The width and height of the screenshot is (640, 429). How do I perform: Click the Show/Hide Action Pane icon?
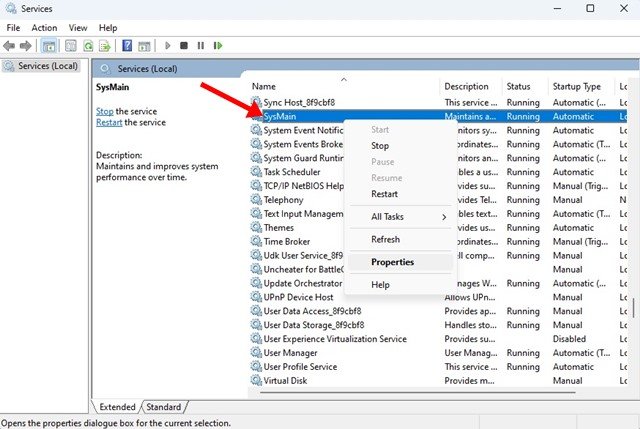[x=144, y=46]
